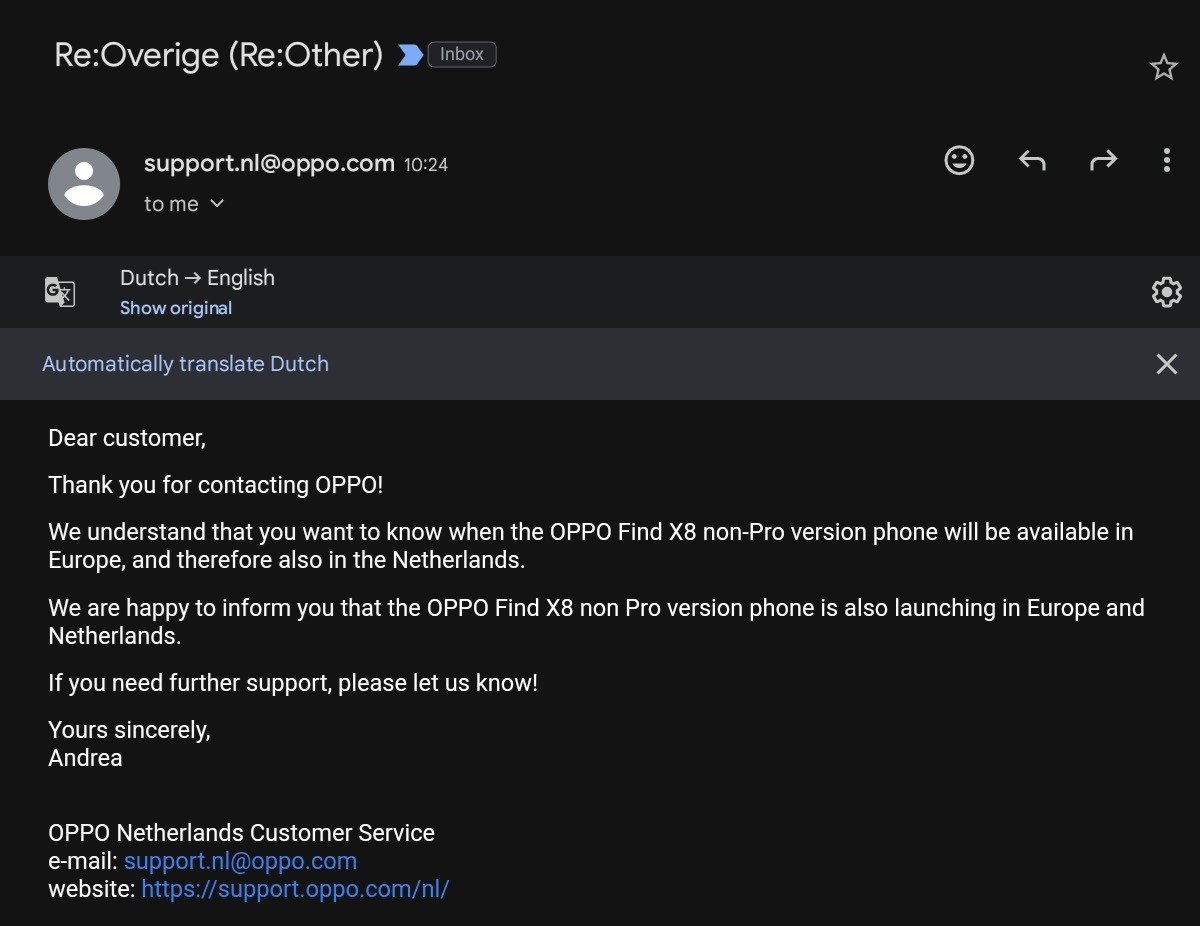Viewport: 1200px width, 926px height.
Task: Add an emoji reaction to email
Action: pyautogui.click(x=959, y=160)
